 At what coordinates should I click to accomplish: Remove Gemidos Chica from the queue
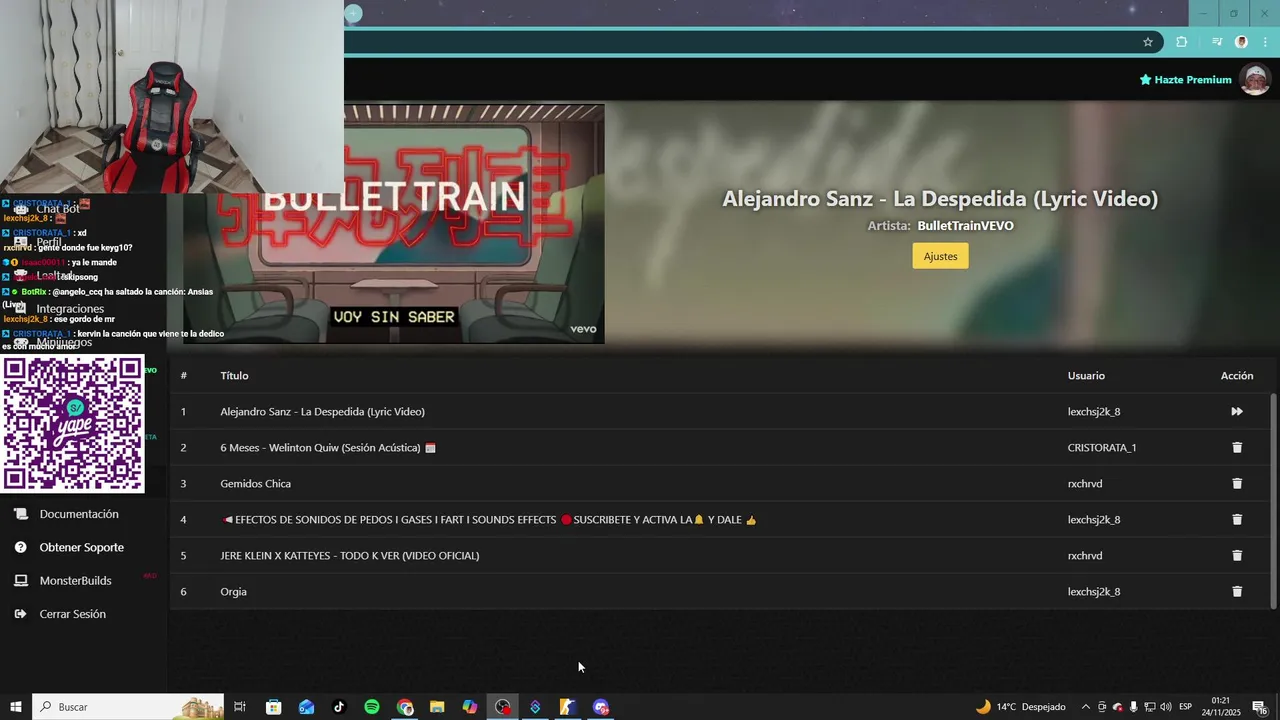point(1237,483)
